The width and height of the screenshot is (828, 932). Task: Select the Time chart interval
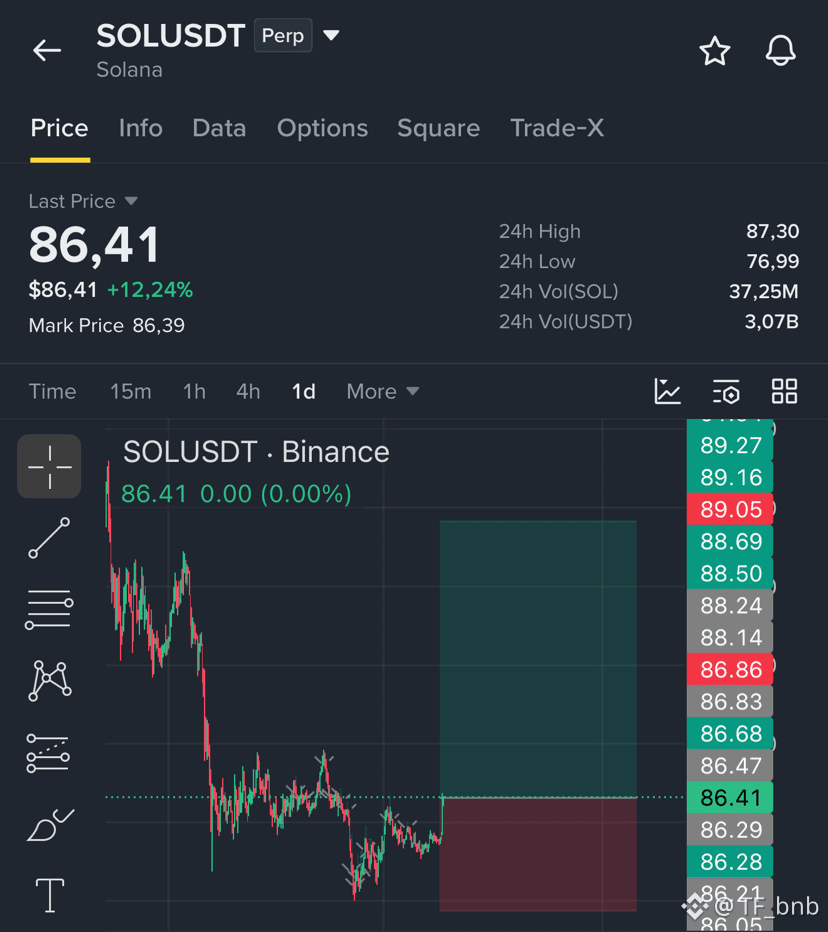coord(52,392)
